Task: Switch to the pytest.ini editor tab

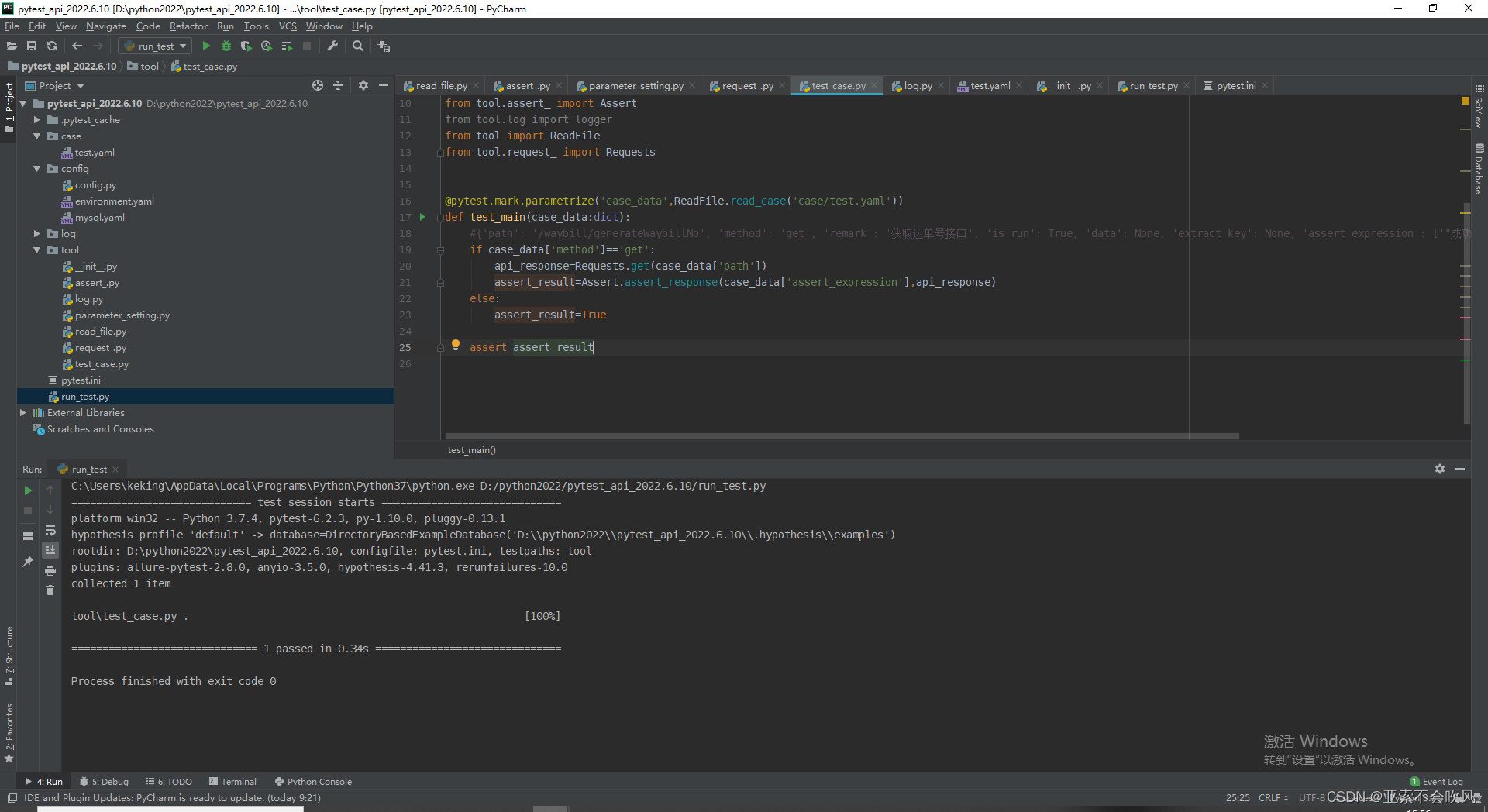Action: (1235, 86)
